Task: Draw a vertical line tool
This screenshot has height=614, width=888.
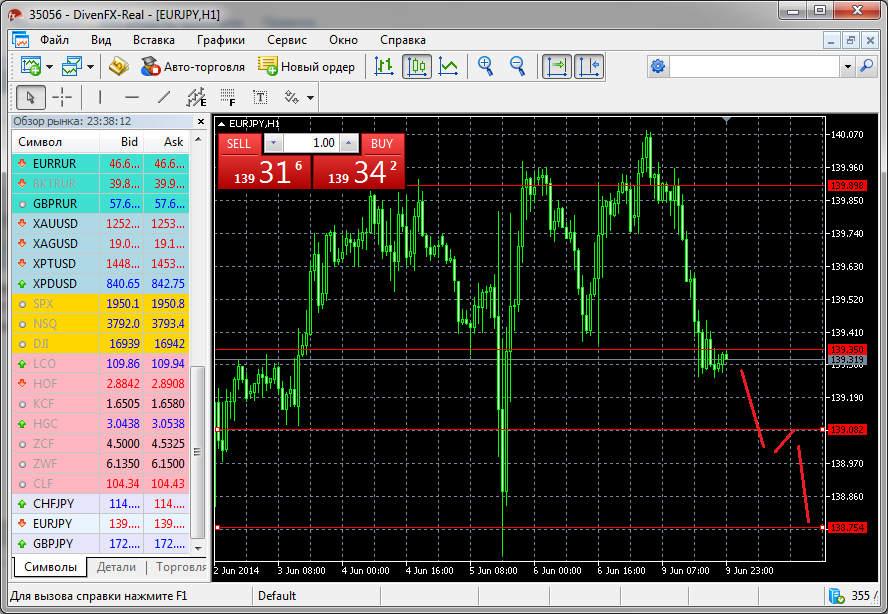Action: pos(100,97)
